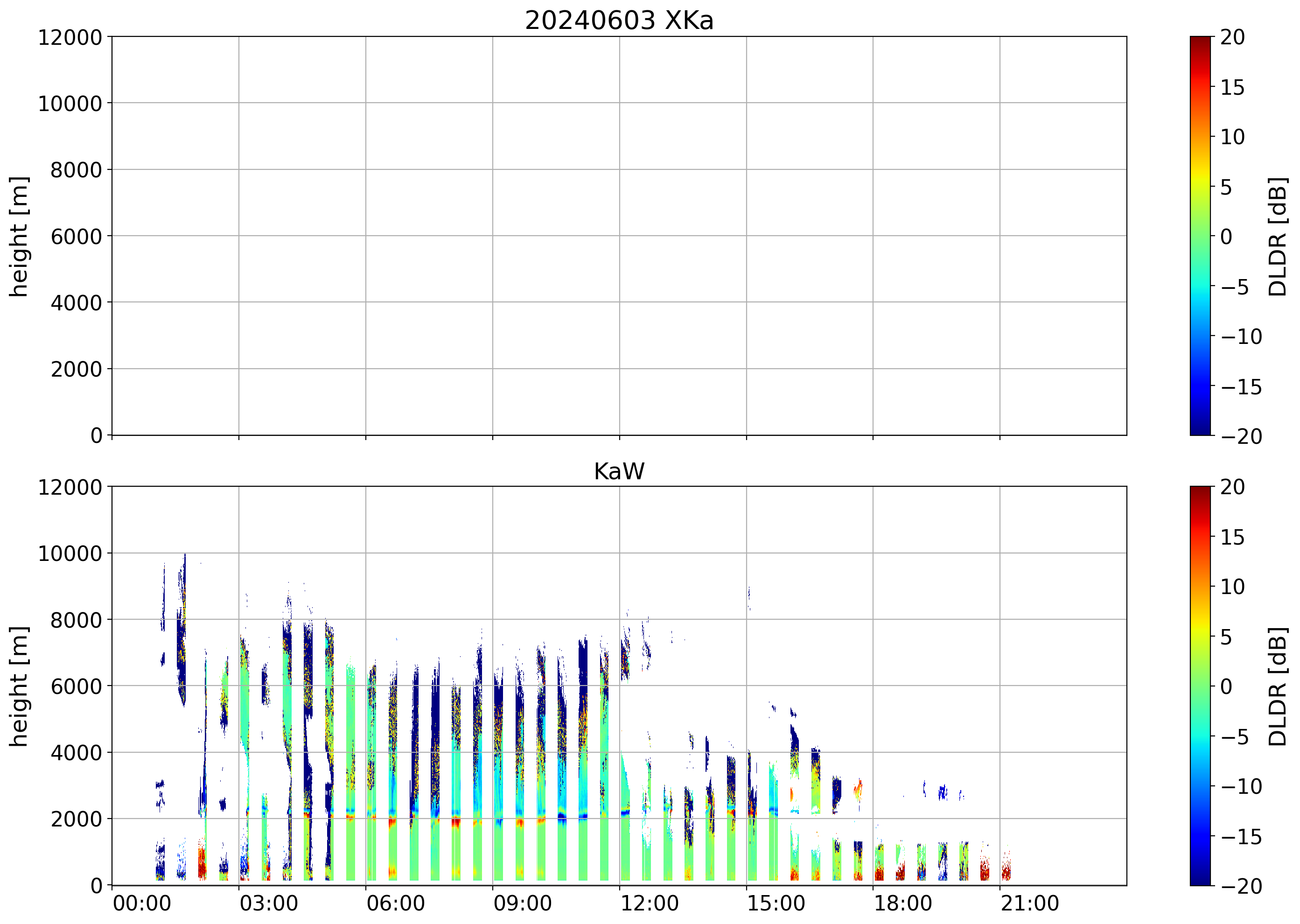
Task: Click the '09:00' x-axis tick label
Action: click(x=522, y=903)
